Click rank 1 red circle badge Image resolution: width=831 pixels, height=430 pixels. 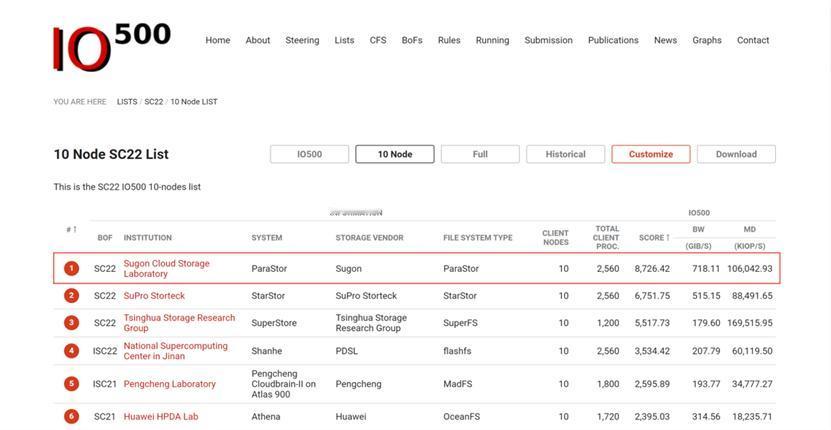point(72,269)
